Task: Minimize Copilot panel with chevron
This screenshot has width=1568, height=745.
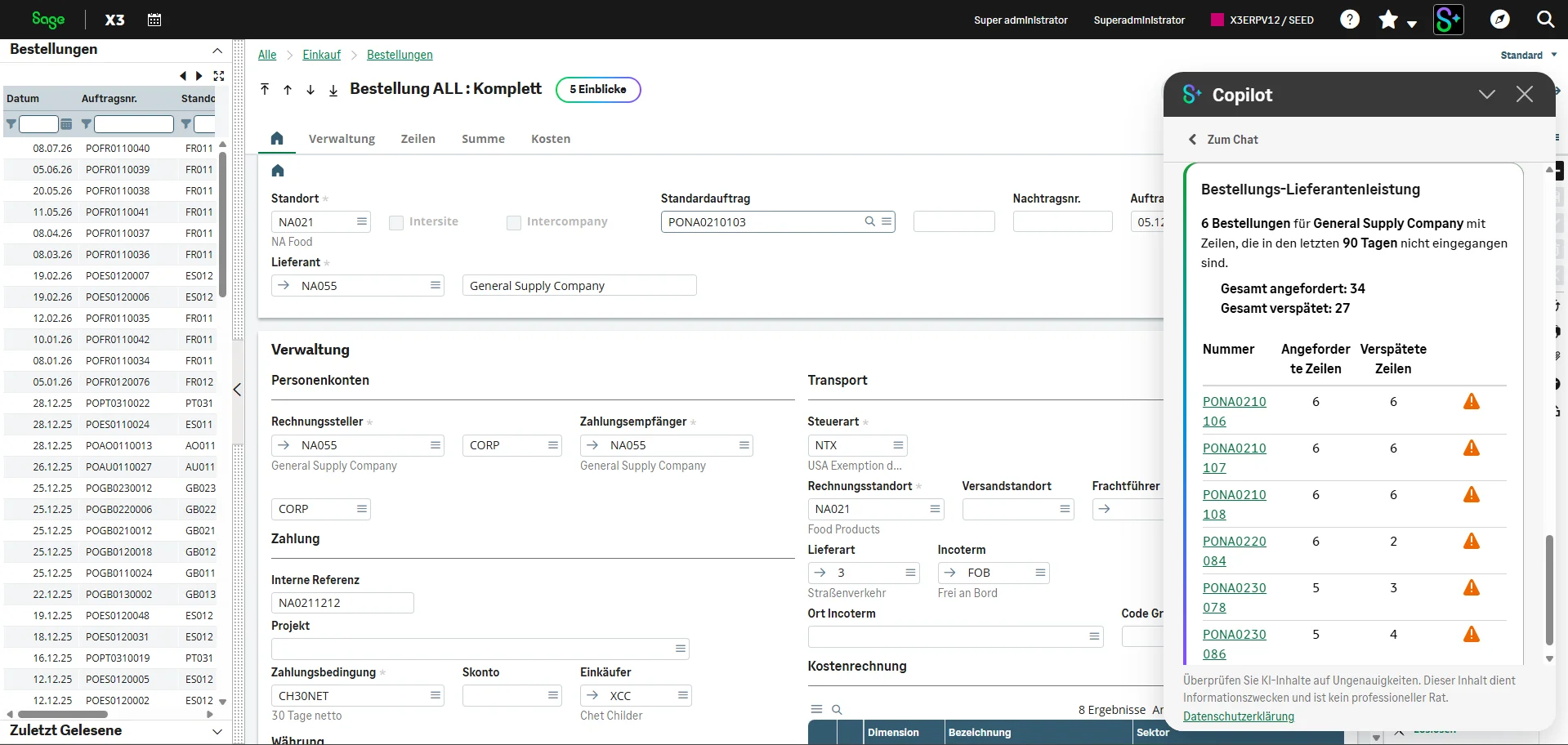Action: pyautogui.click(x=1486, y=95)
